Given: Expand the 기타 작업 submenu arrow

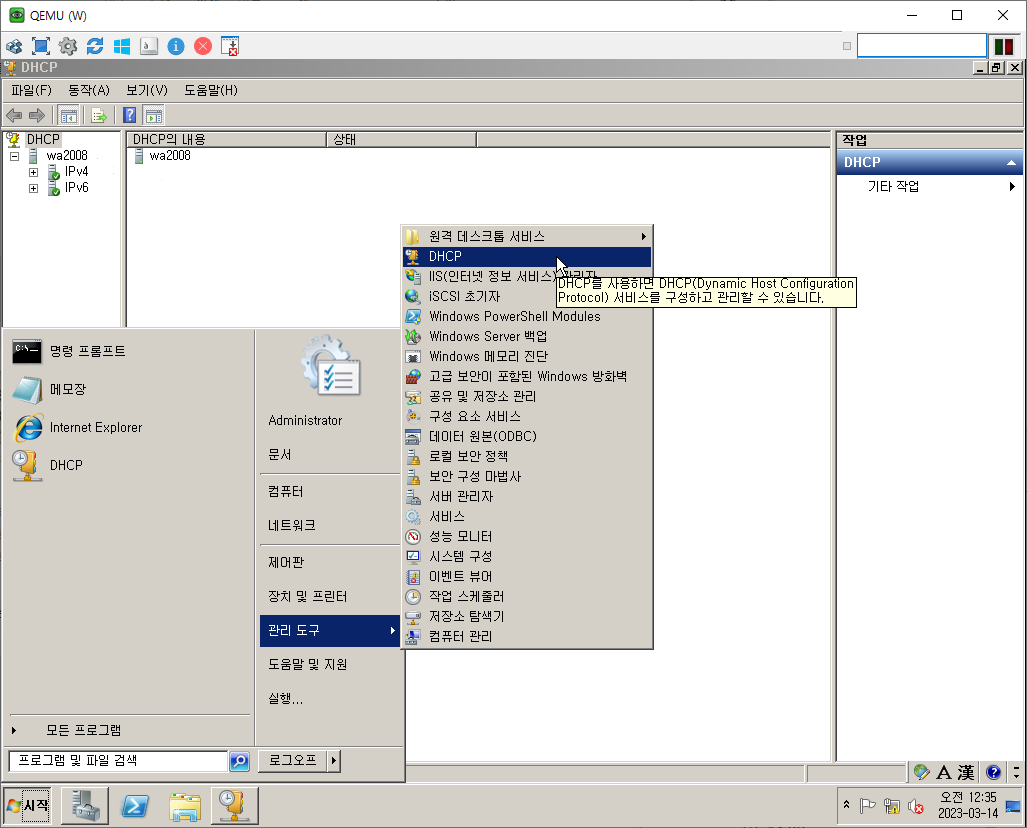Looking at the screenshot, I should [x=1012, y=187].
